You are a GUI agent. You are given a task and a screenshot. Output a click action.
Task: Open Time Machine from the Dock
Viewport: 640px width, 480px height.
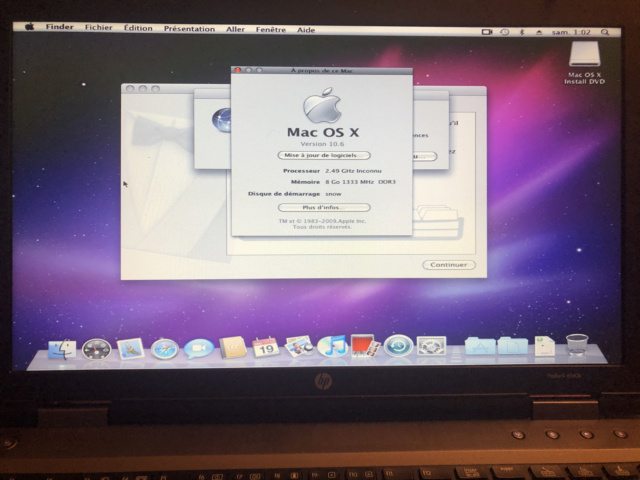398,345
